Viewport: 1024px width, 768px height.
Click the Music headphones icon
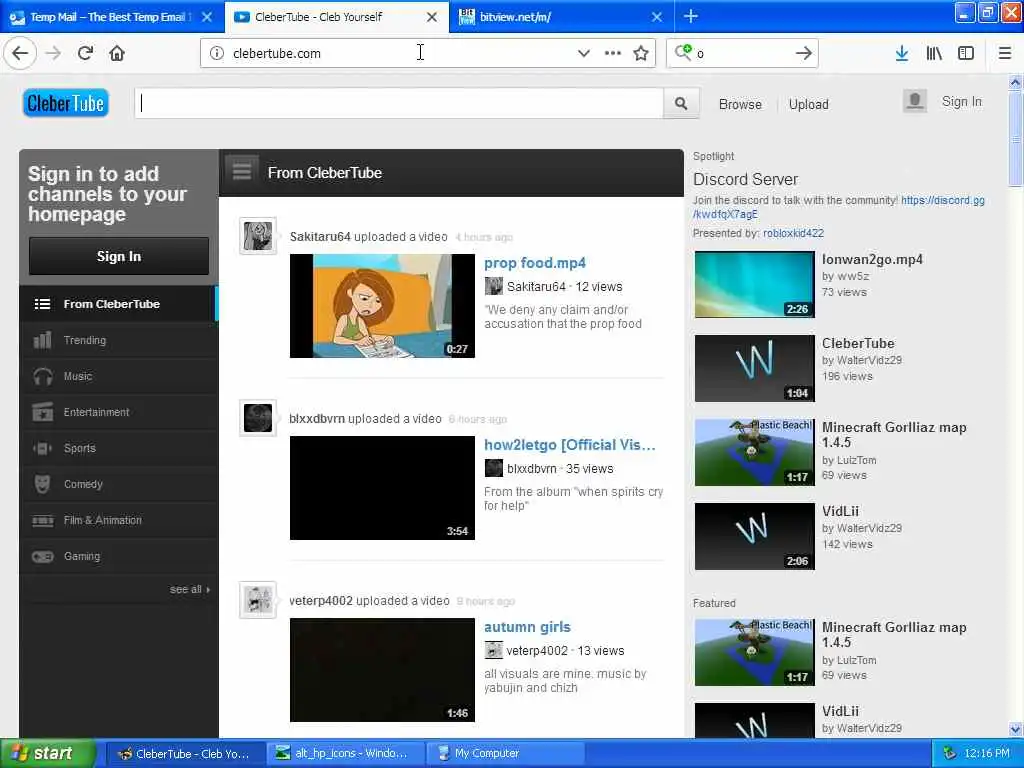[x=42, y=376]
